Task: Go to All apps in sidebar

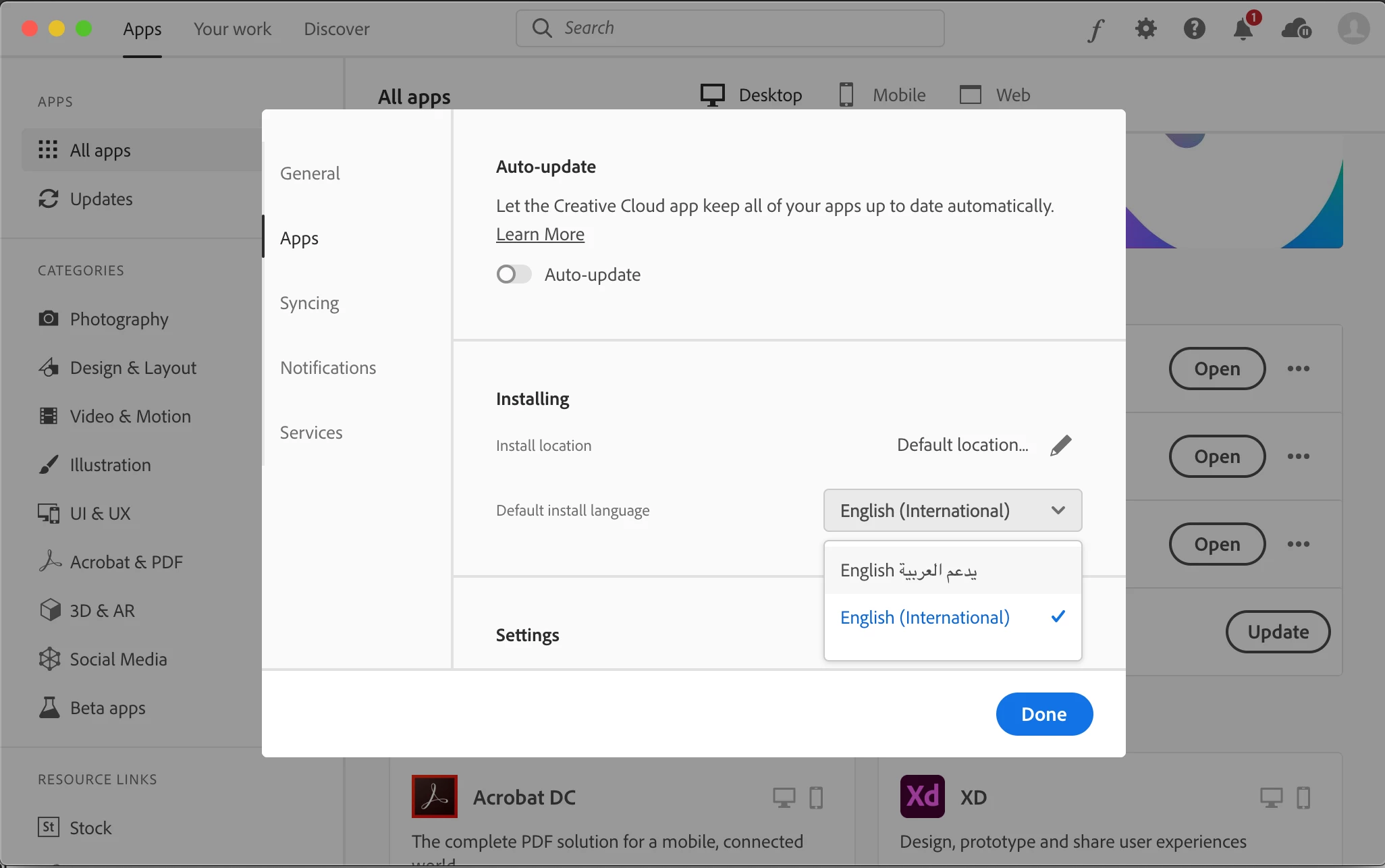Action: (x=142, y=150)
